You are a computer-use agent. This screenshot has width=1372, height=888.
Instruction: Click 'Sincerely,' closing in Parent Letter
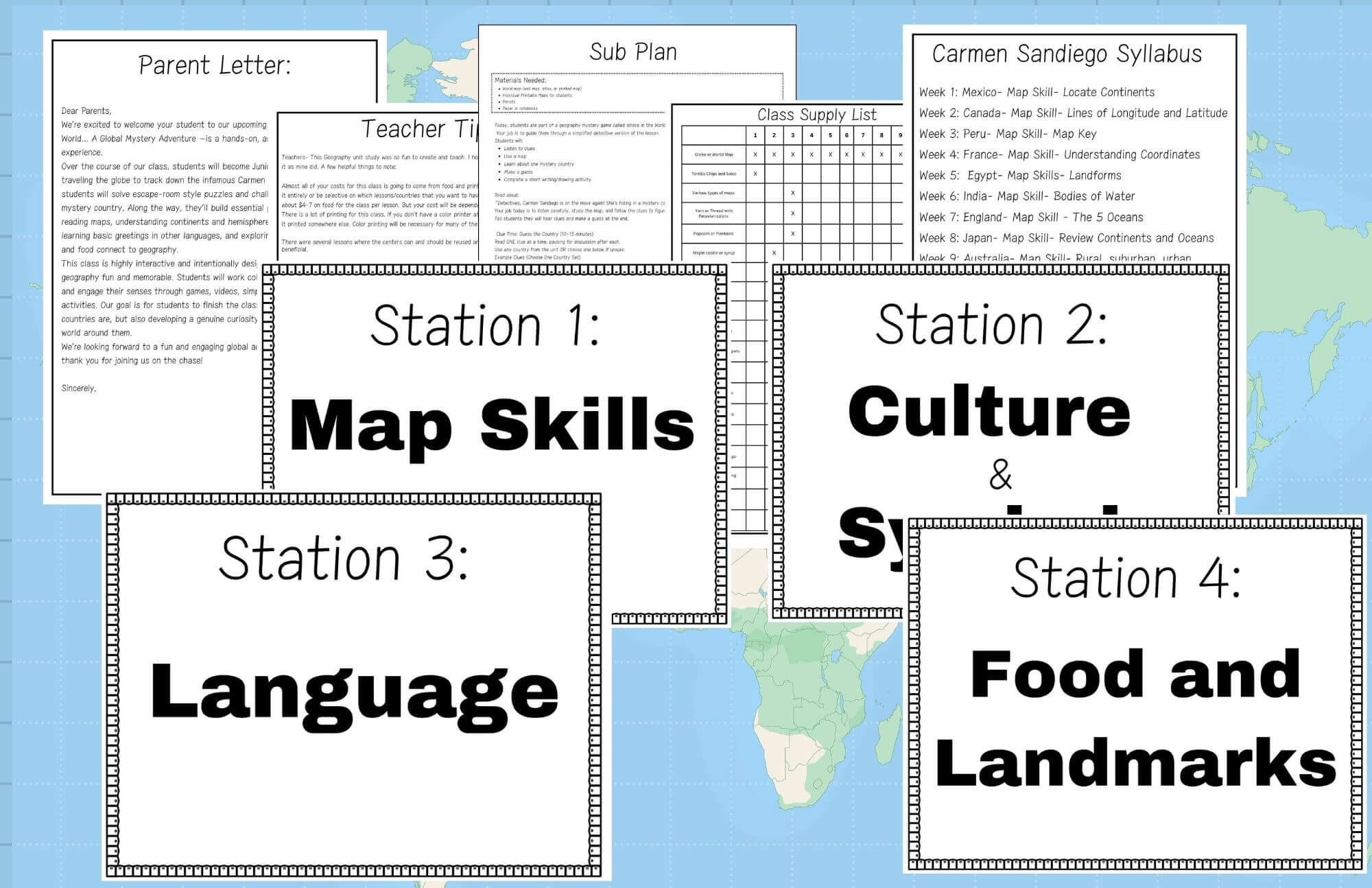coord(79,388)
